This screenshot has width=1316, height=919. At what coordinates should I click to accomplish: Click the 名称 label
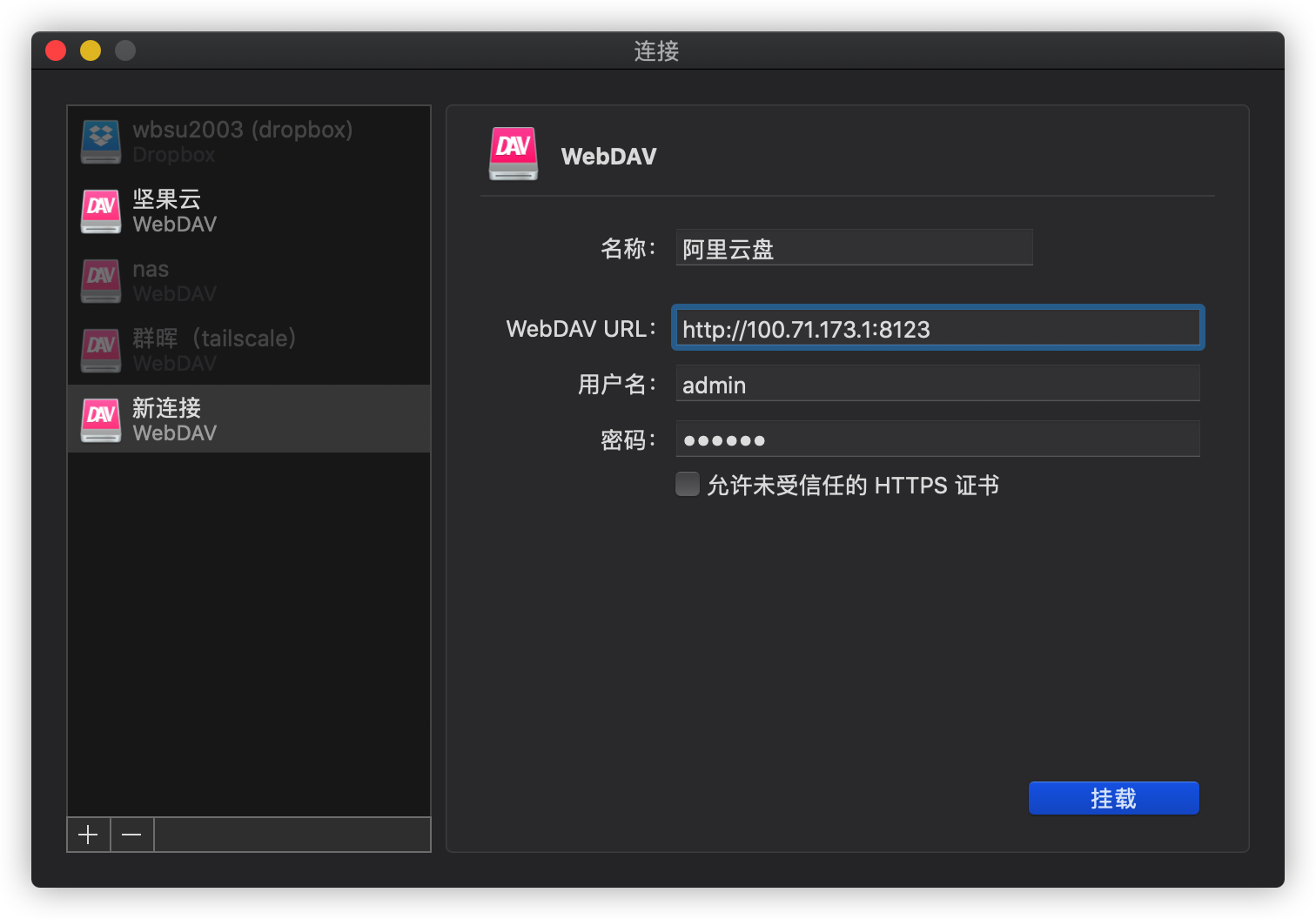tap(628, 249)
